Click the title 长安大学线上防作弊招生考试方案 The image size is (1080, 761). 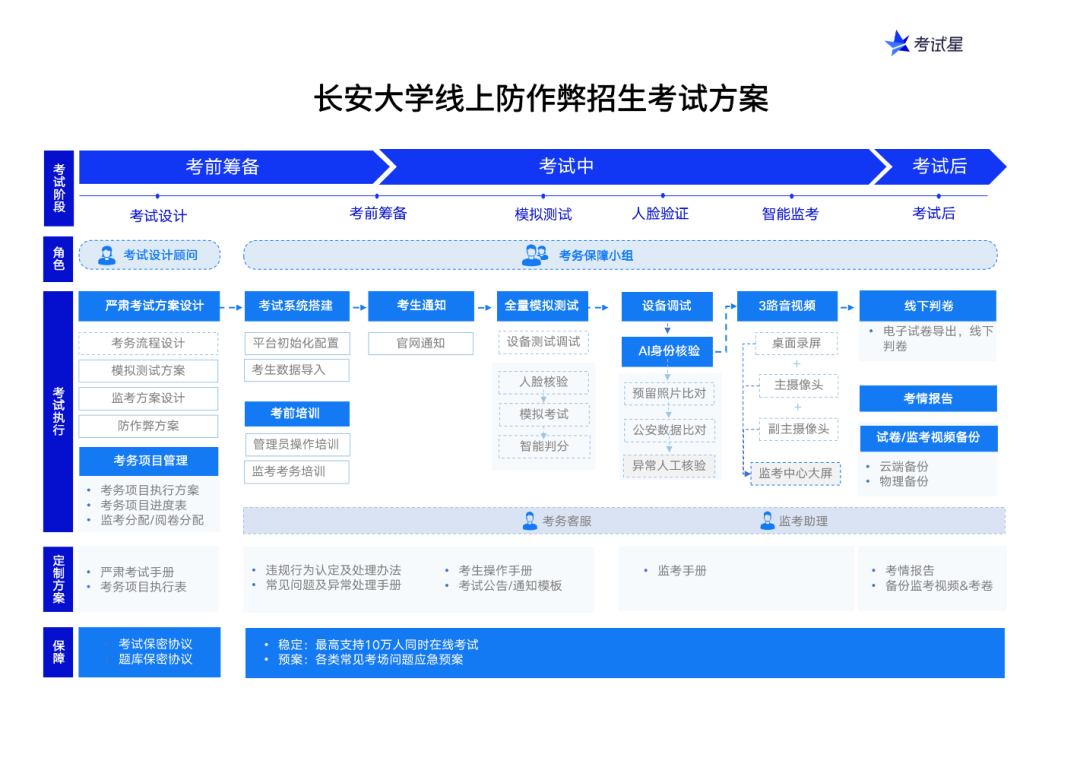point(541,98)
